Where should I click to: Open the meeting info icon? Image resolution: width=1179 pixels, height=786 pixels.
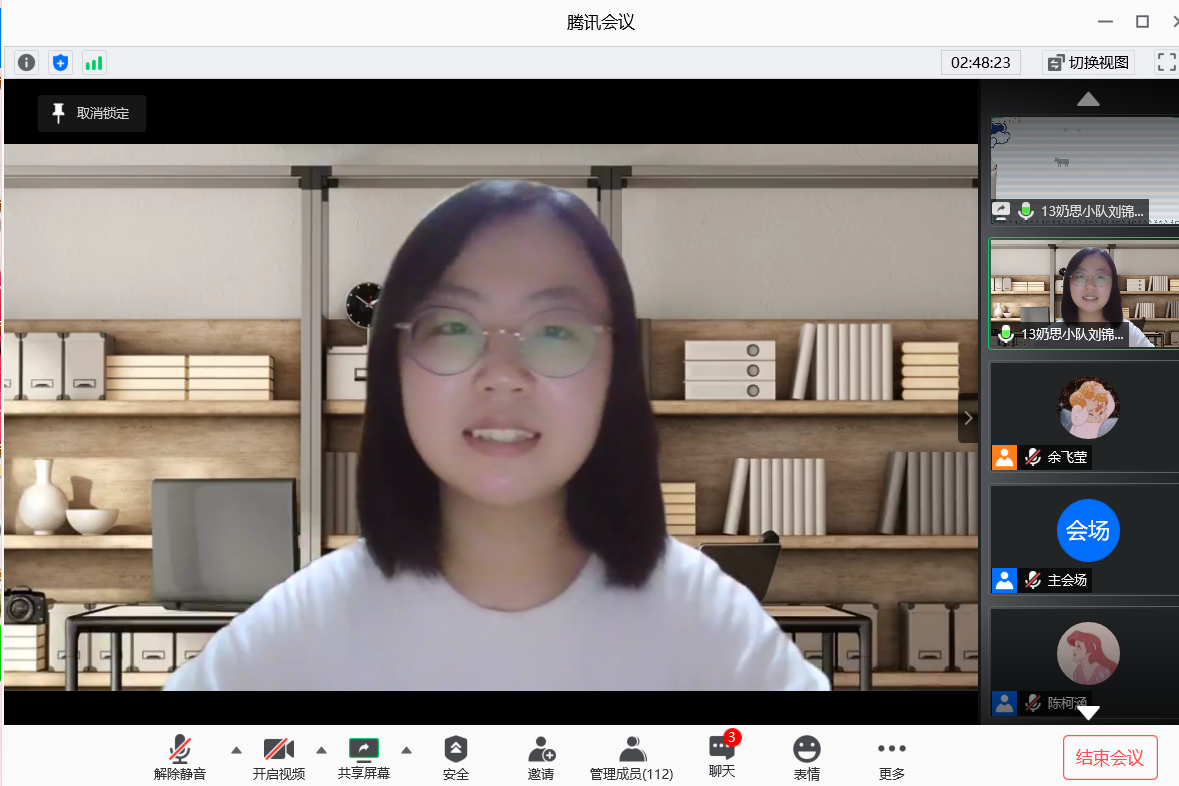point(26,62)
